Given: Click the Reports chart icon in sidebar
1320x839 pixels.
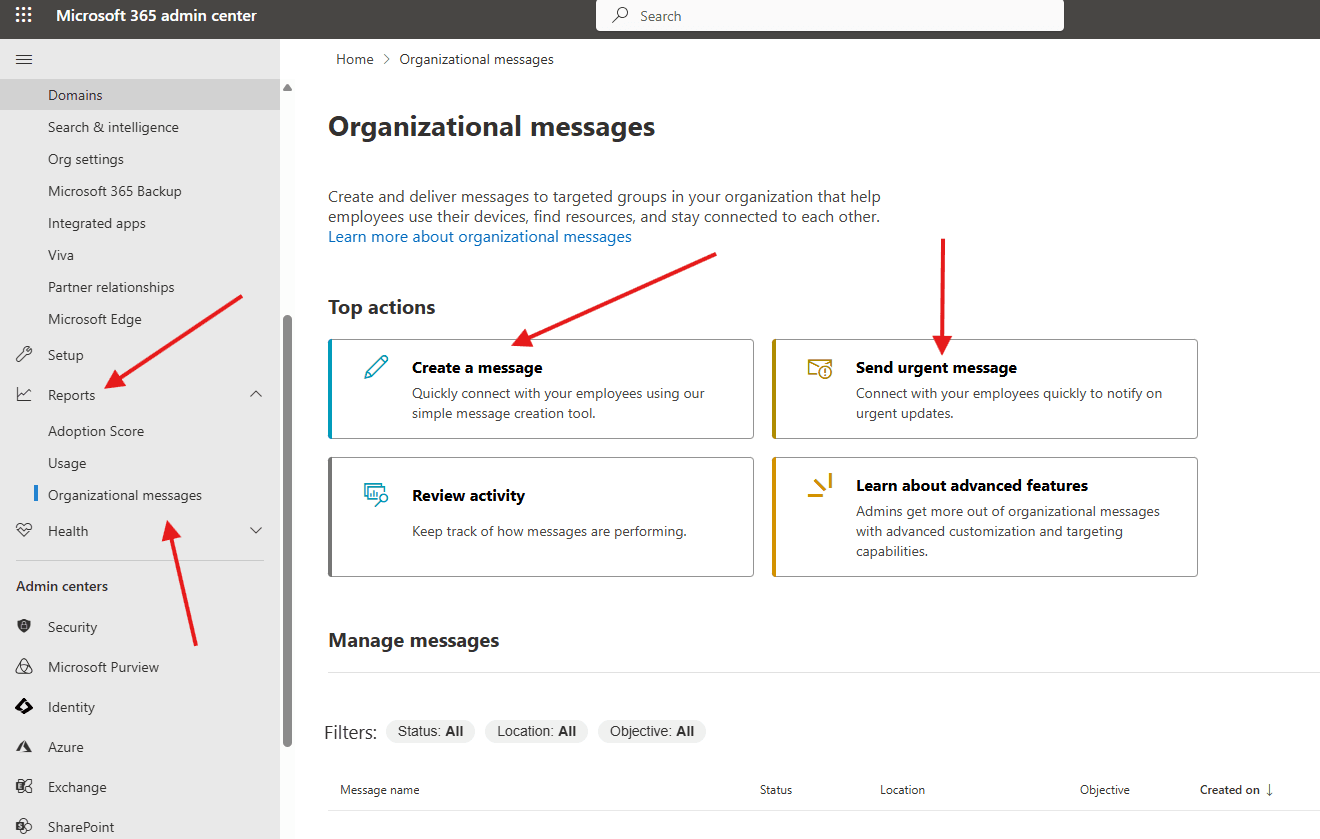Looking at the screenshot, I should click(24, 394).
